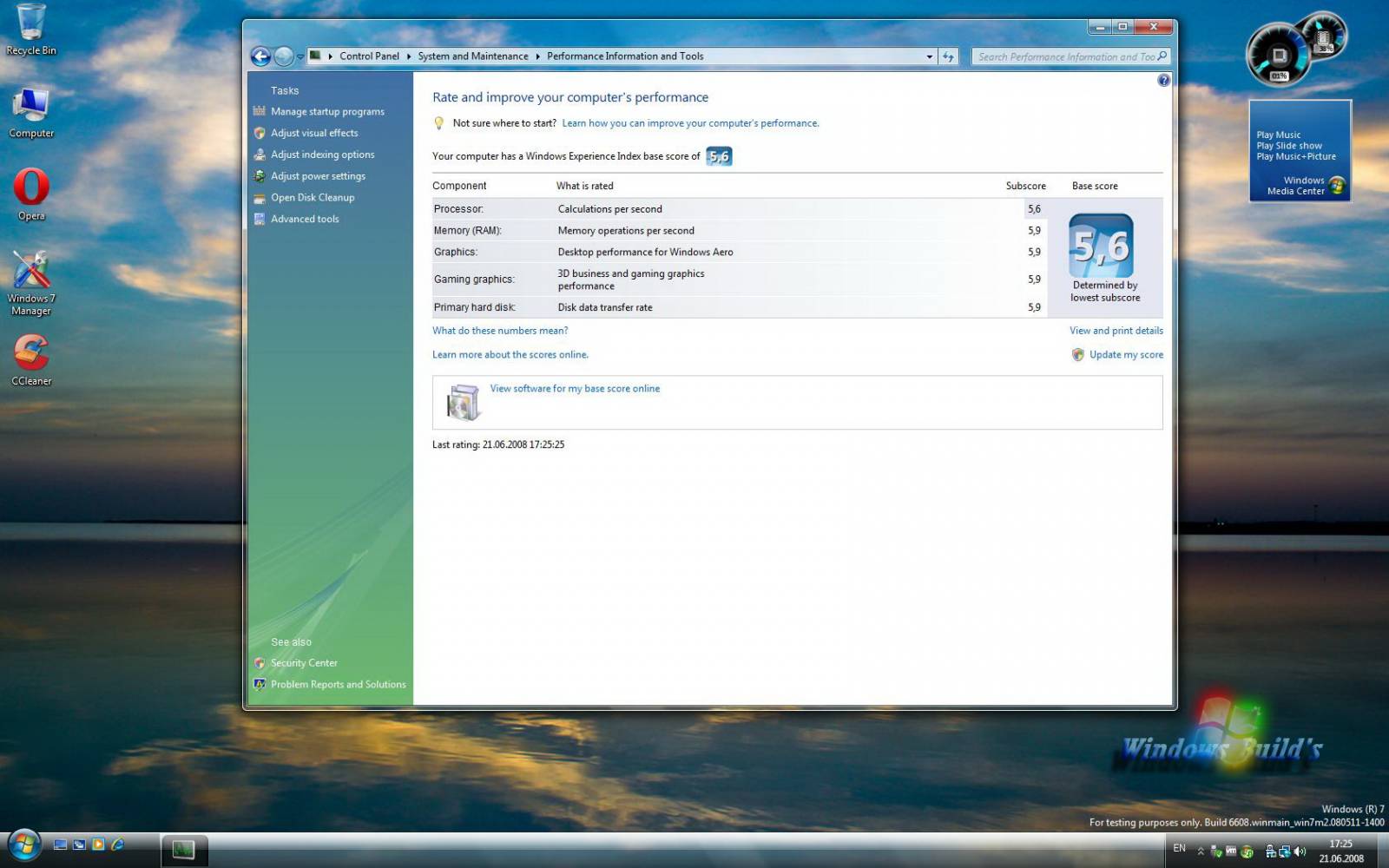Expand the address bar history dropdown

(929, 56)
